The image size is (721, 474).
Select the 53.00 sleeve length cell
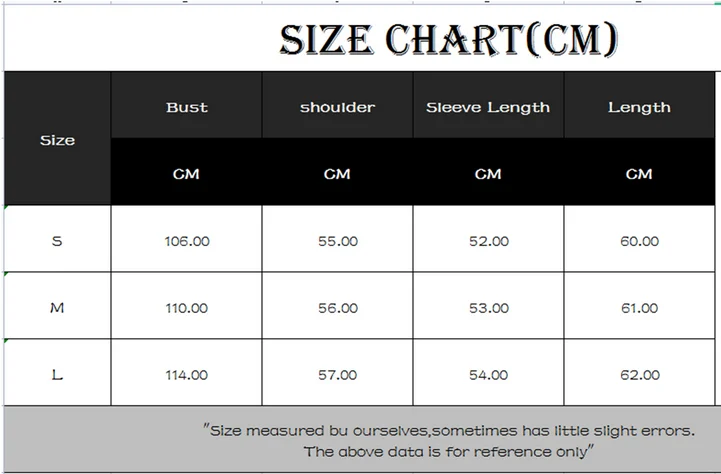(488, 306)
